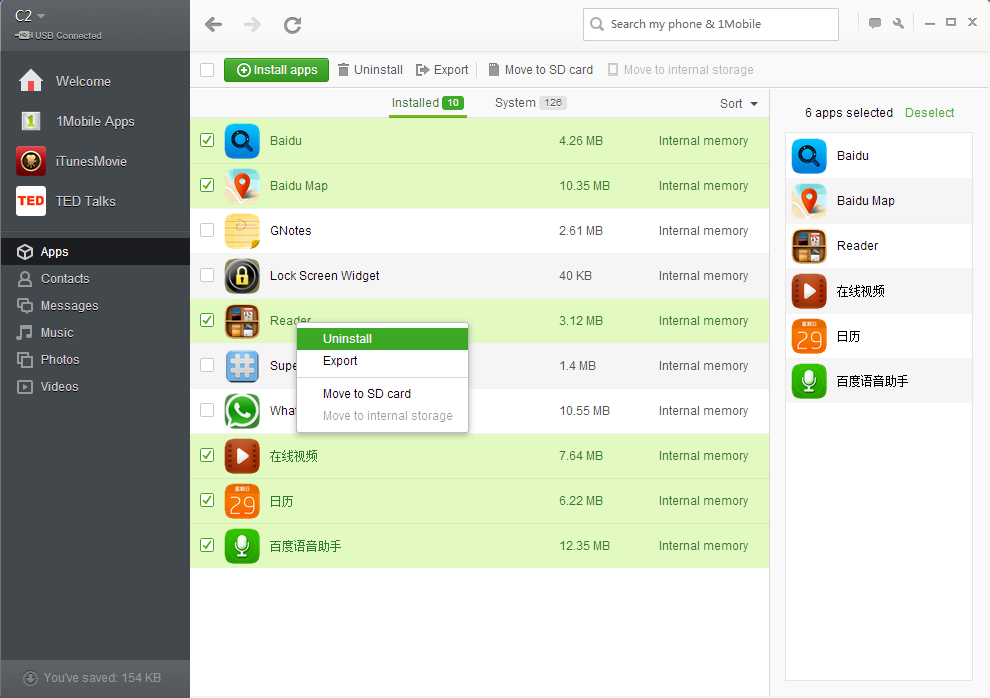
Task: Uncheck the Baidu app checkbox
Action: pos(207,140)
